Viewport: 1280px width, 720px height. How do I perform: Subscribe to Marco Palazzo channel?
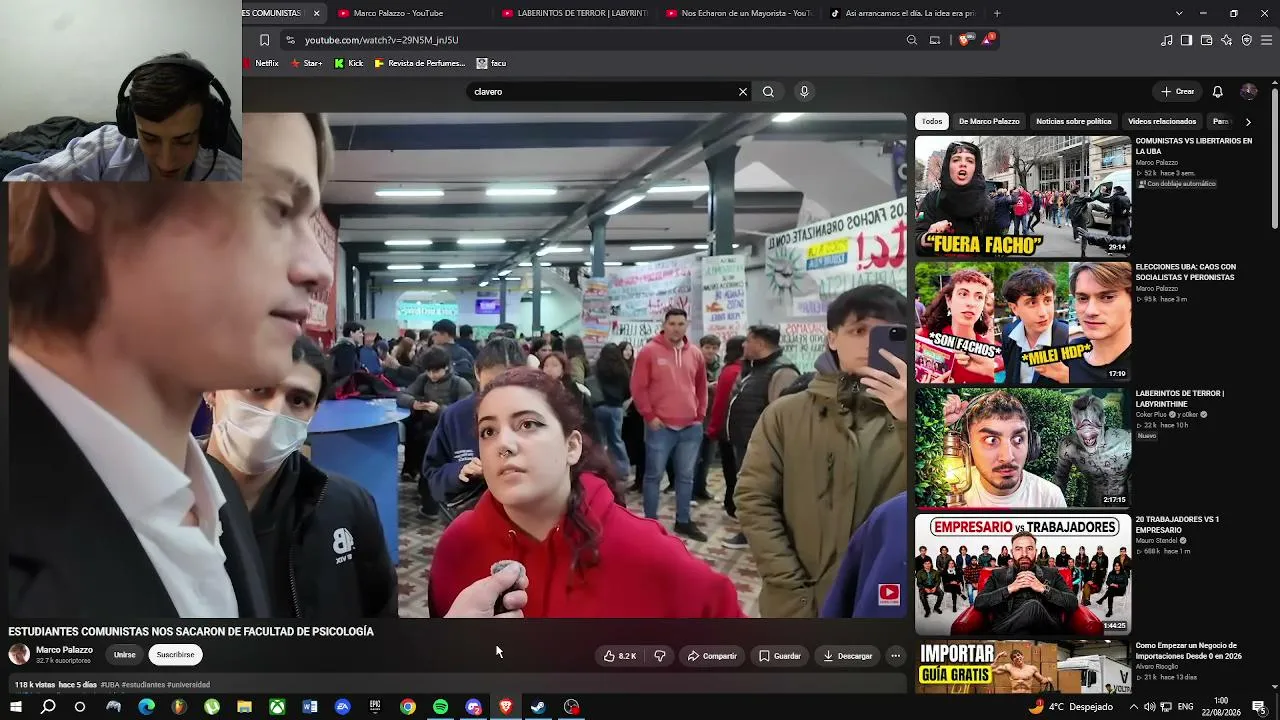175,655
